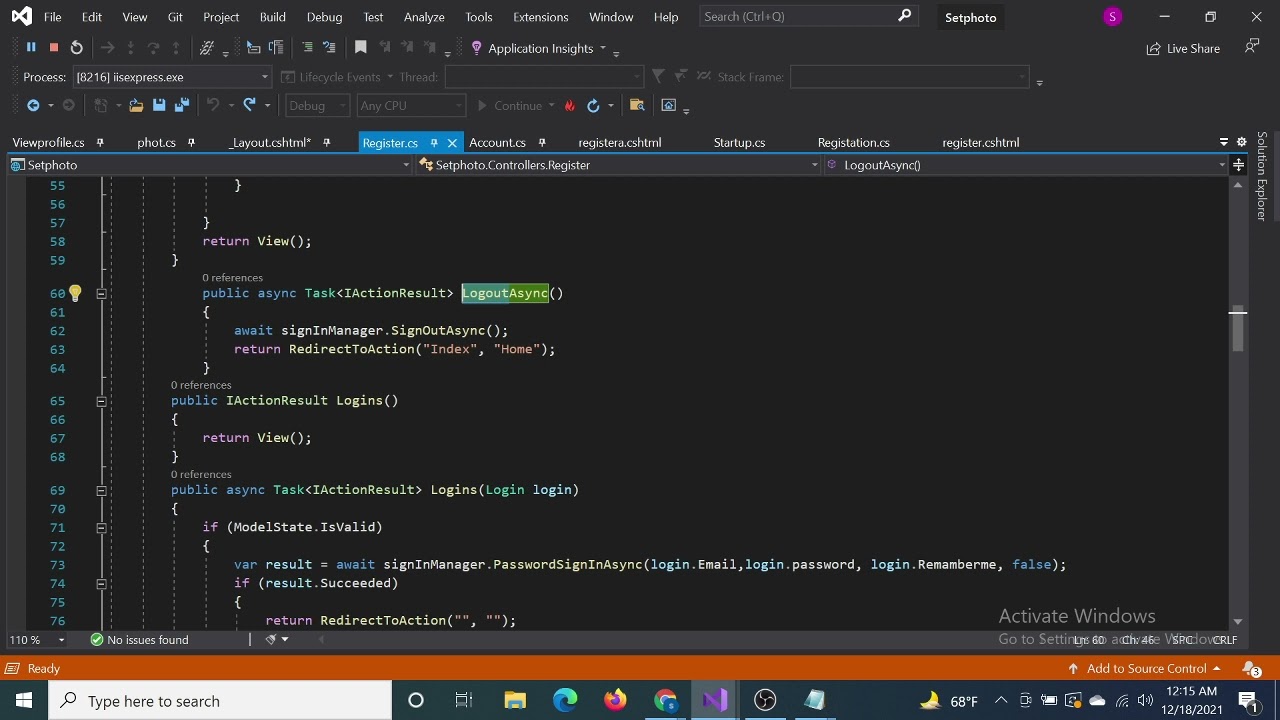
Task: Click the Visual Studio logo icon
Action: (x=21, y=17)
